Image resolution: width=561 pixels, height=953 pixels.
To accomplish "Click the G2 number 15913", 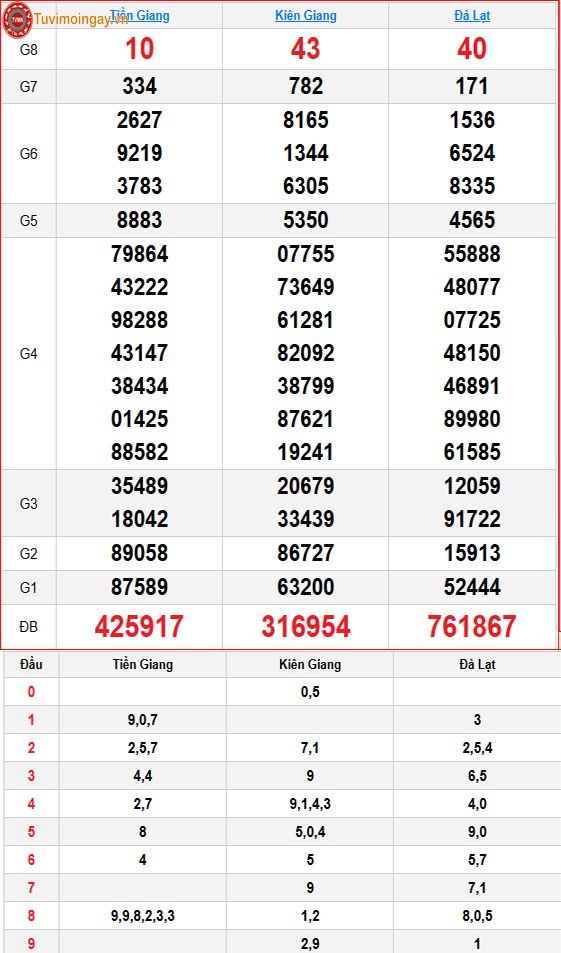I will 472,553.
